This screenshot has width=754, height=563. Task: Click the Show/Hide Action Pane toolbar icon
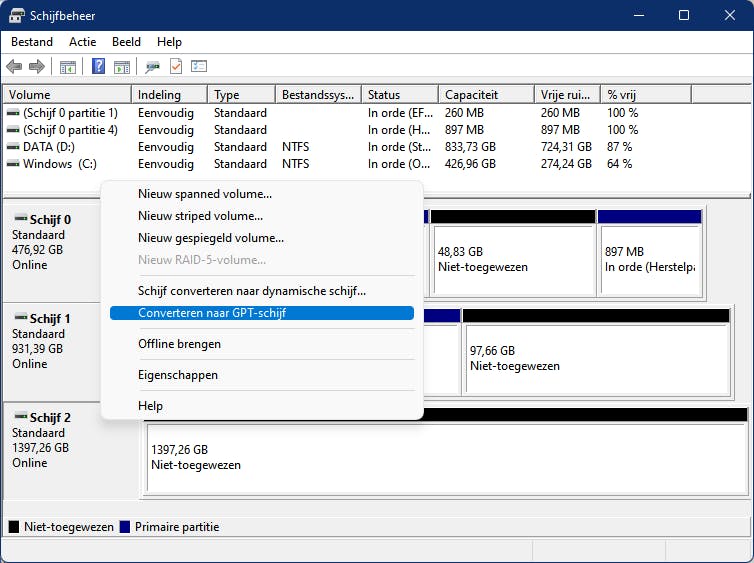(x=122, y=67)
